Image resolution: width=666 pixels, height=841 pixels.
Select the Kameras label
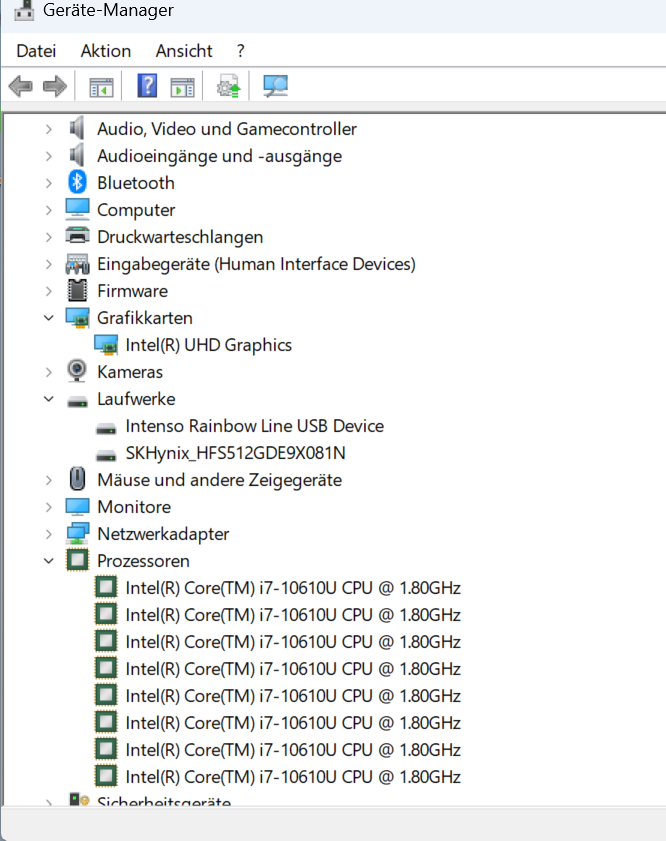[130, 372]
